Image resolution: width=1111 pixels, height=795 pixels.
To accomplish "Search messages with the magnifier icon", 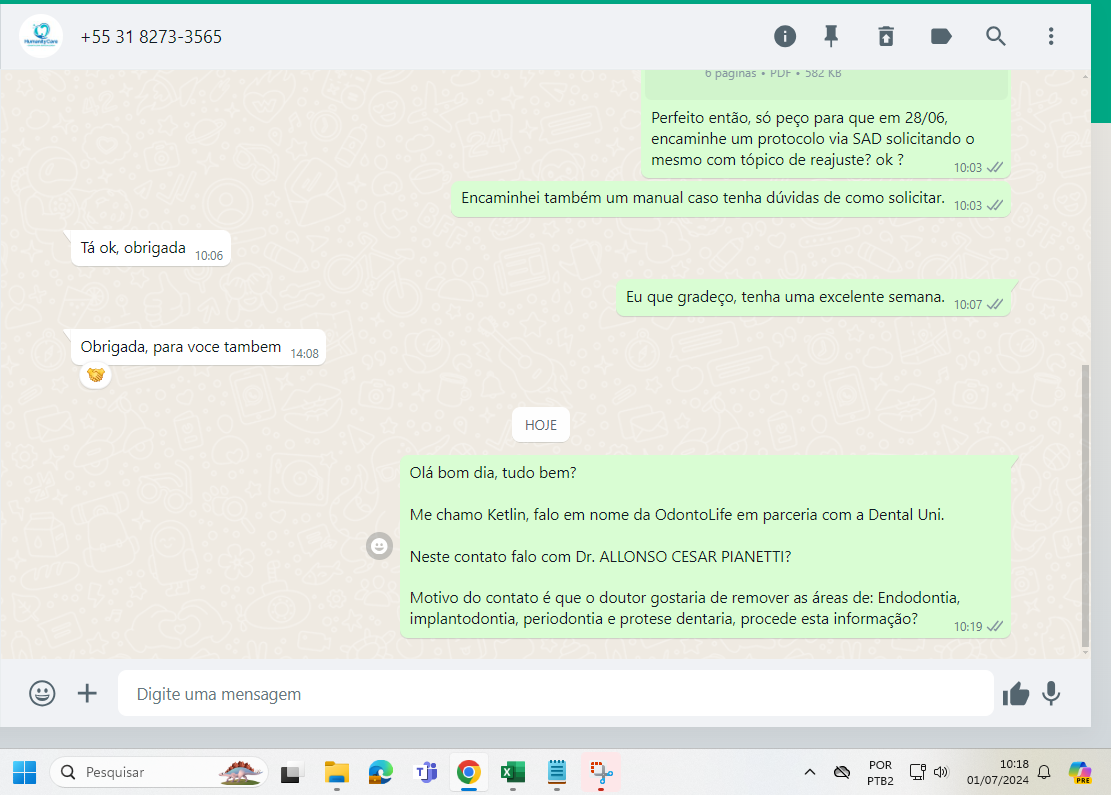I will click(x=996, y=36).
